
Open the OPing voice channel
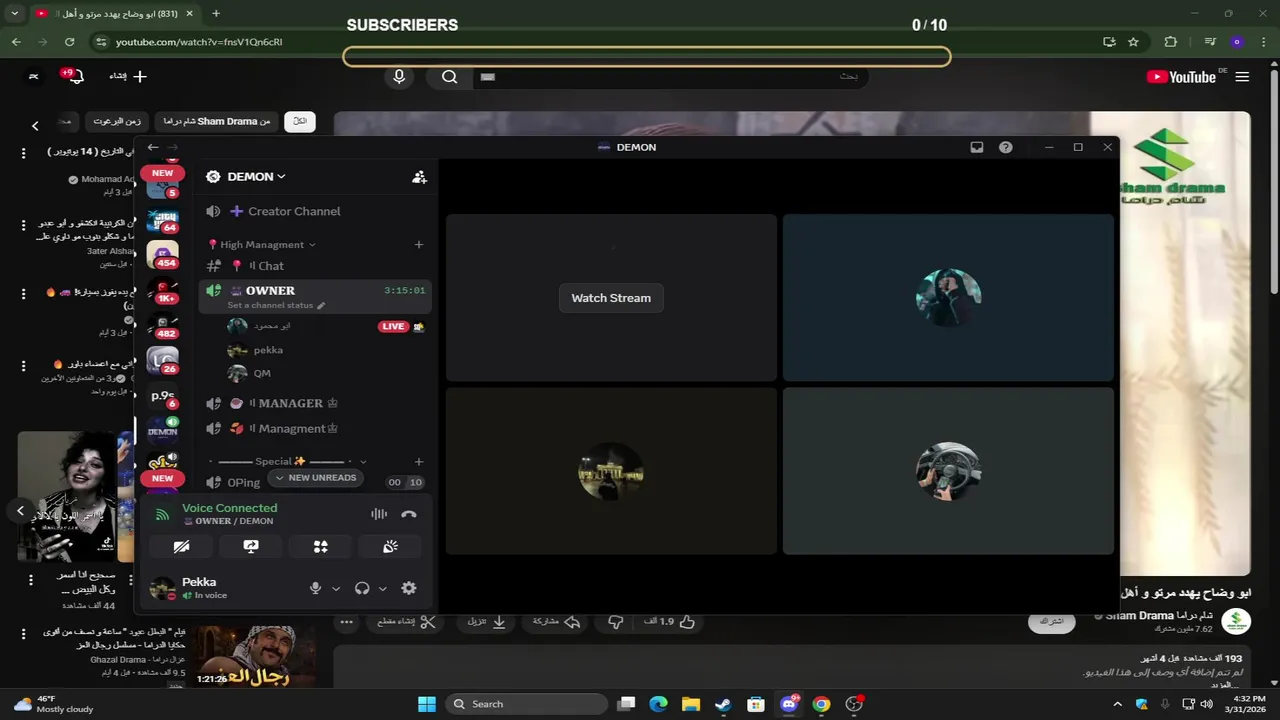pos(243,482)
